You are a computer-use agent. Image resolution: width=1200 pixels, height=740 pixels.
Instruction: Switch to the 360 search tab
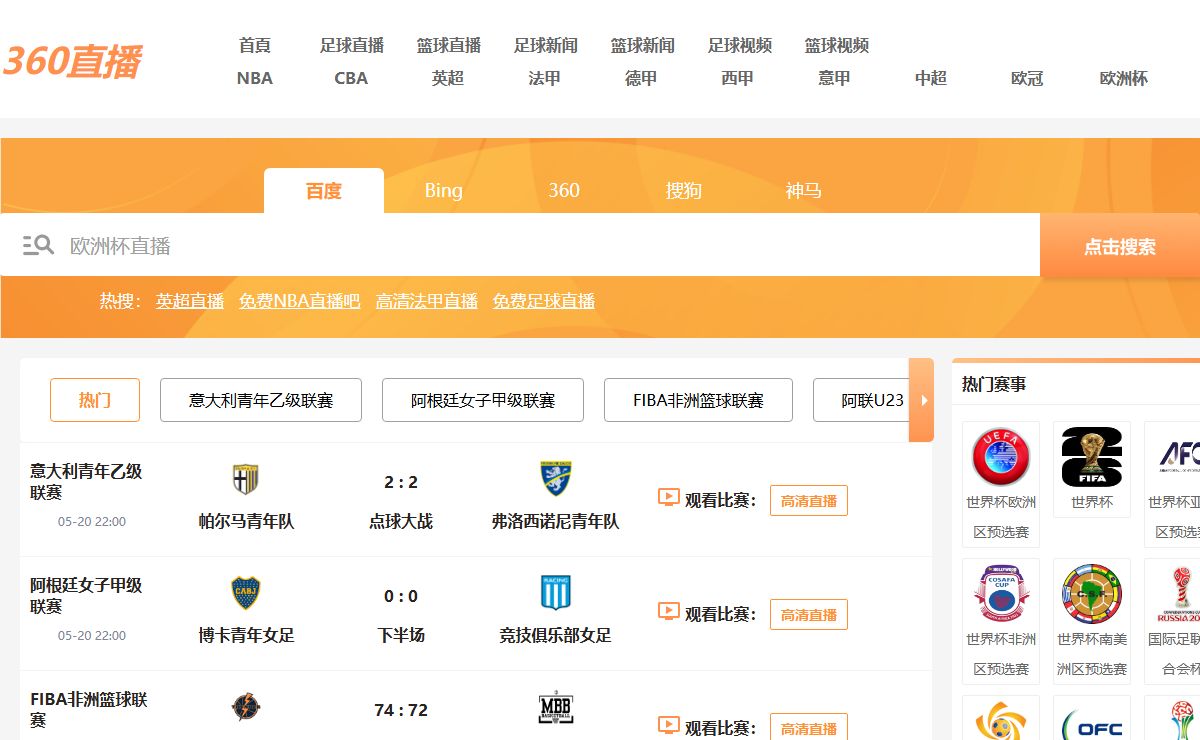[x=564, y=190]
